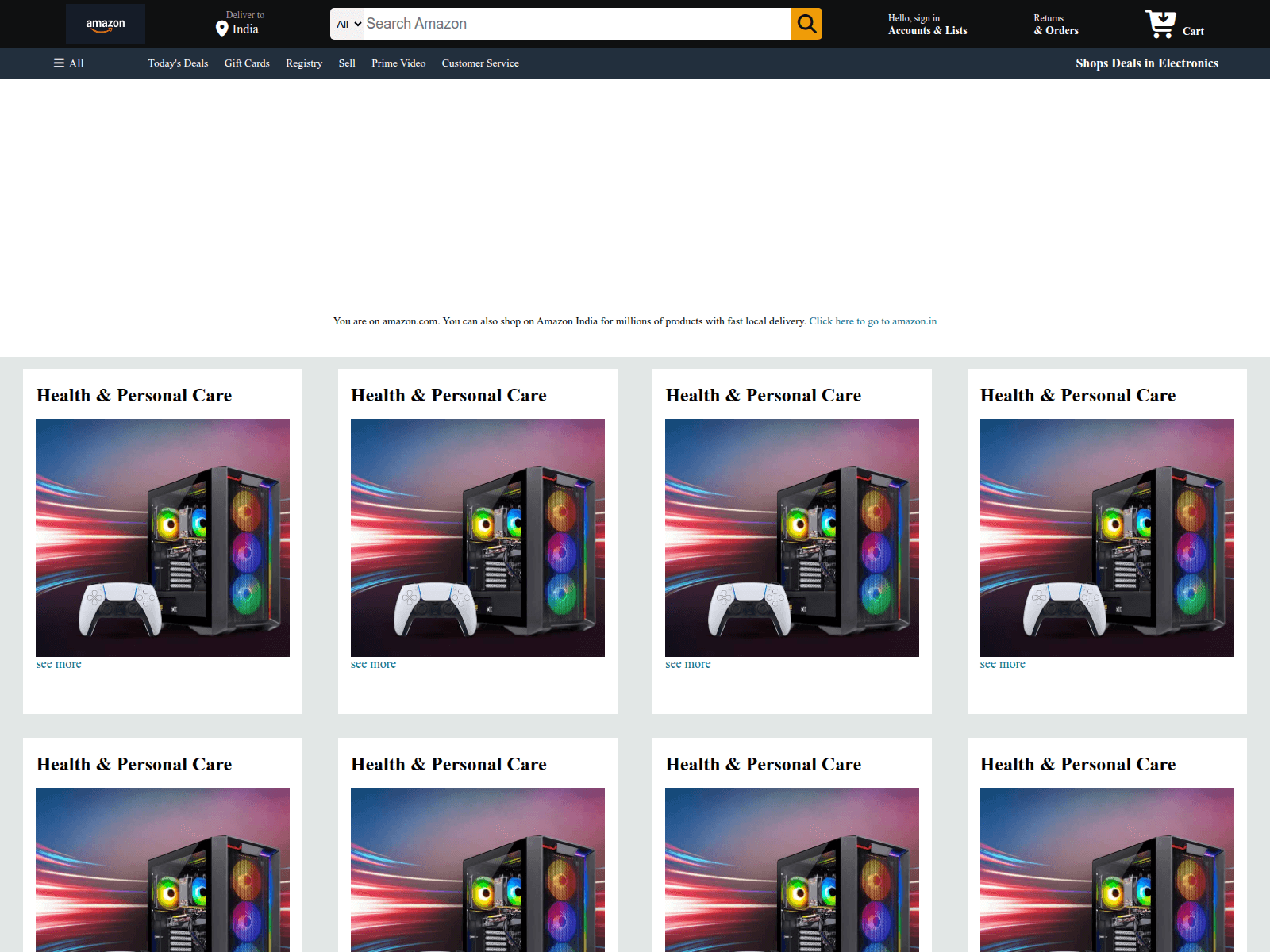Click the Cart label

[1193, 32]
